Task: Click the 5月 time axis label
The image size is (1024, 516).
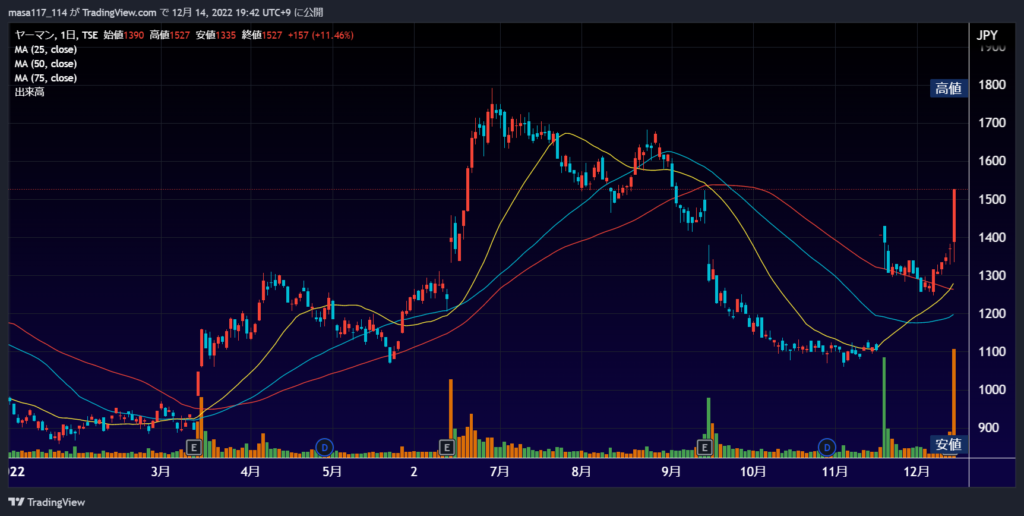Action: (x=332, y=472)
